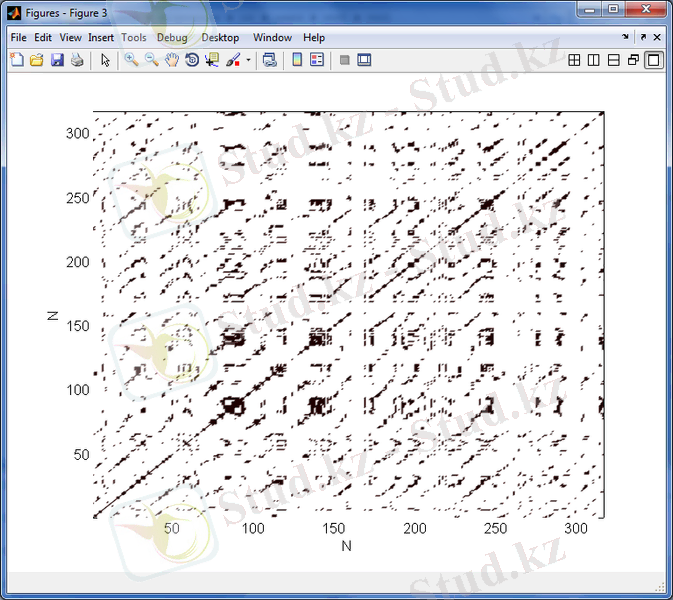The height and width of the screenshot is (600, 673).
Task: Open the File menu
Action: click(18, 38)
